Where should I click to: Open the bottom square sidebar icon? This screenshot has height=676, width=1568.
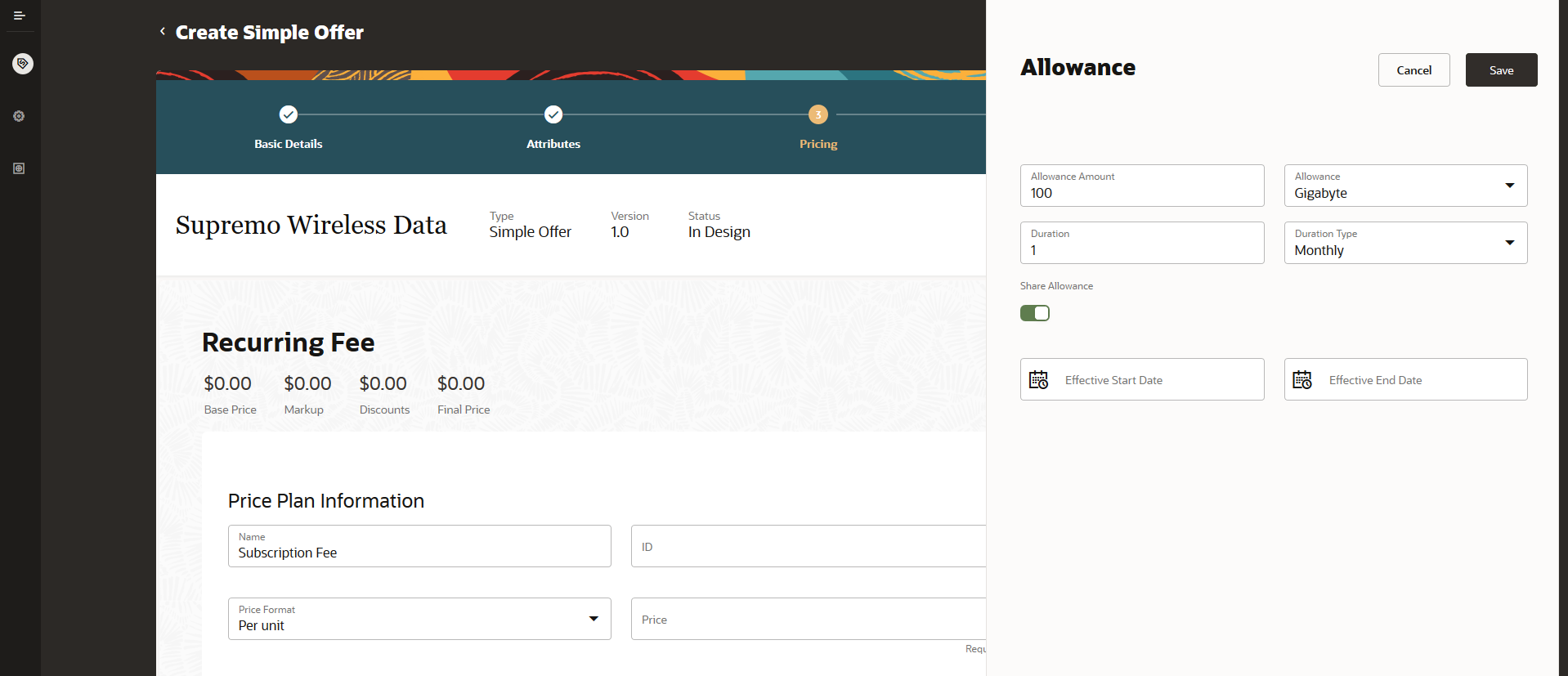coord(19,168)
